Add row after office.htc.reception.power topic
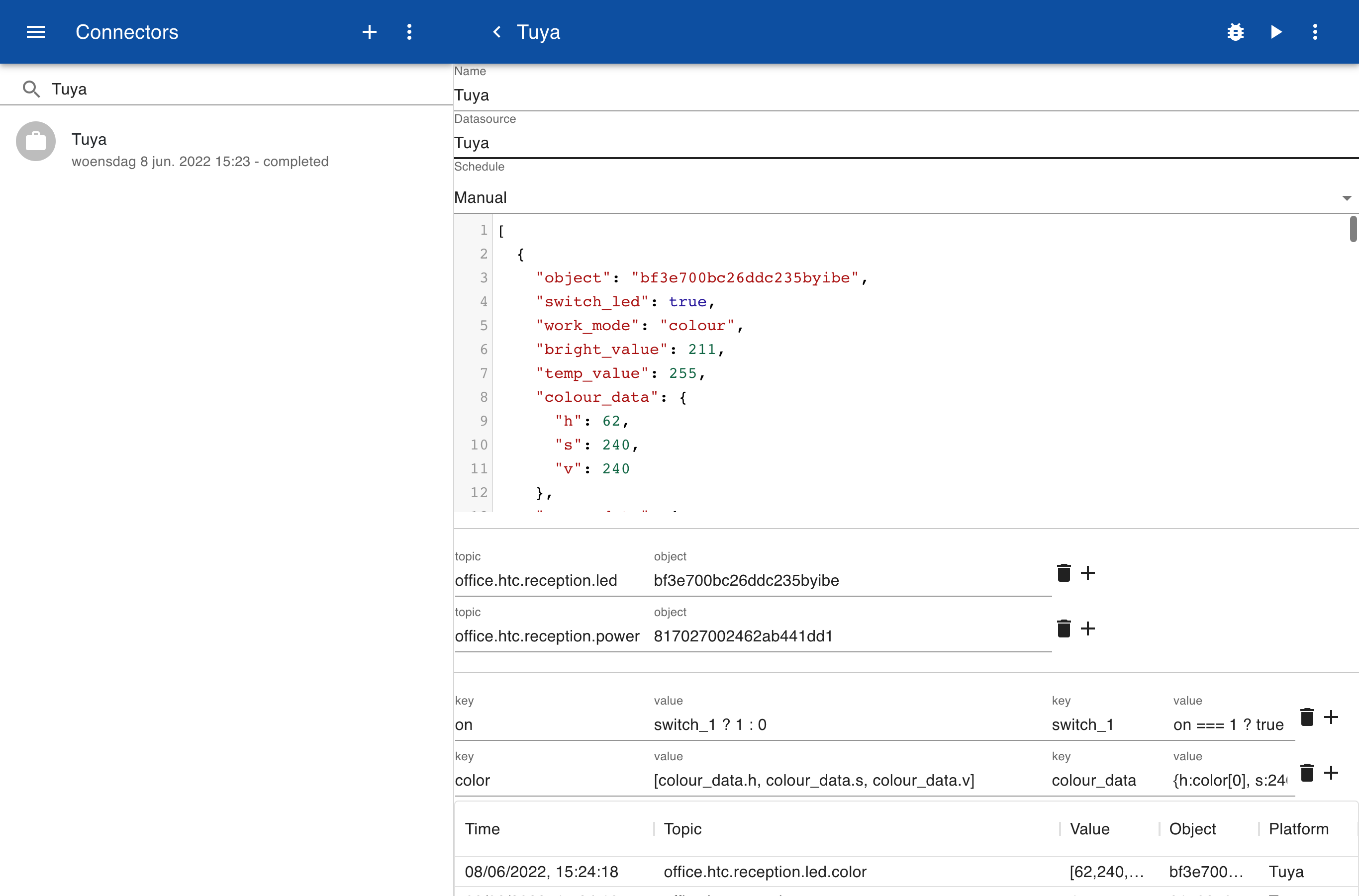This screenshot has width=1359, height=896. pyautogui.click(x=1088, y=628)
